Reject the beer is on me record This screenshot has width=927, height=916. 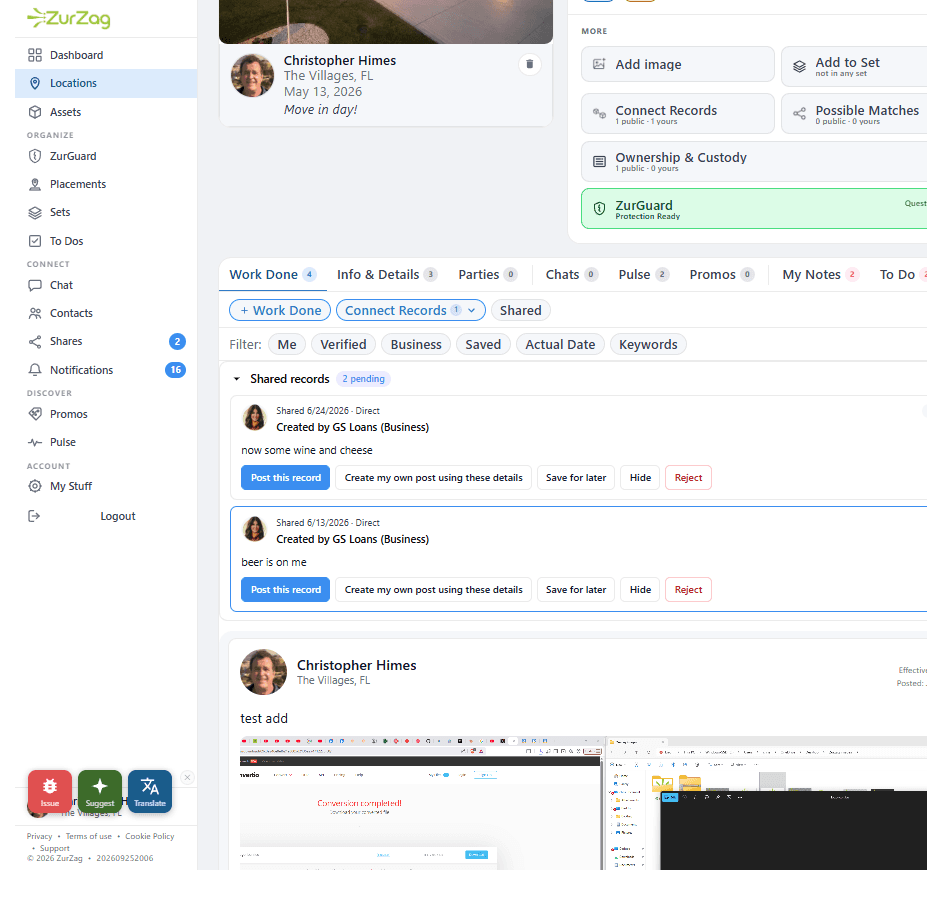[x=688, y=590]
